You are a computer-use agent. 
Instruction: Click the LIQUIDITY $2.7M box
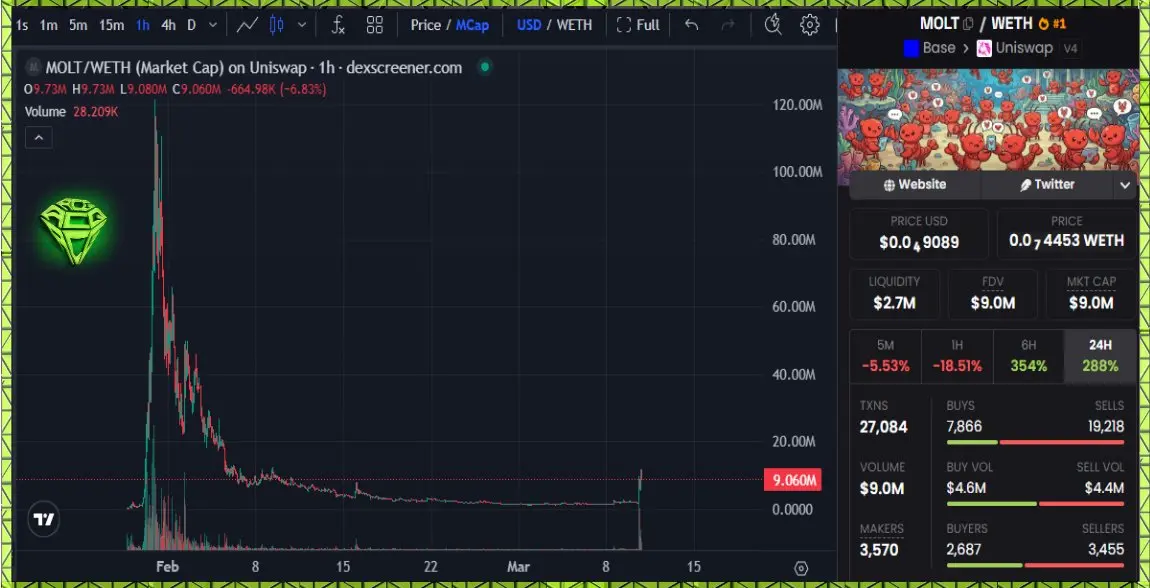pos(894,293)
